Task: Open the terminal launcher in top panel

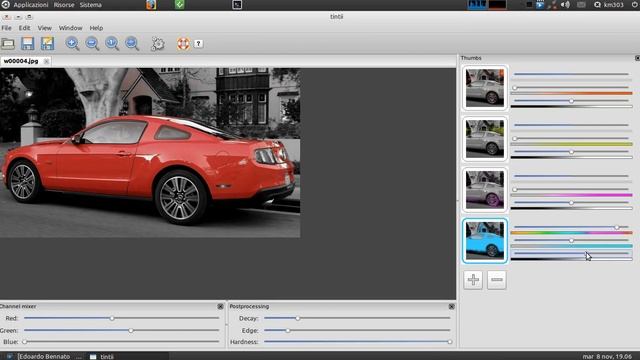Action: [x=237, y=4]
